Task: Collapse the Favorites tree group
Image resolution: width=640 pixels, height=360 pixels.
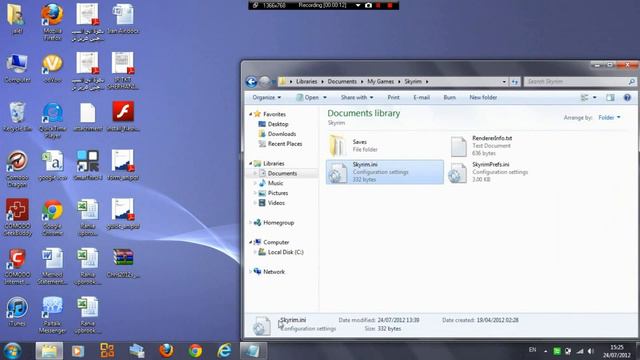Action: tap(251, 114)
